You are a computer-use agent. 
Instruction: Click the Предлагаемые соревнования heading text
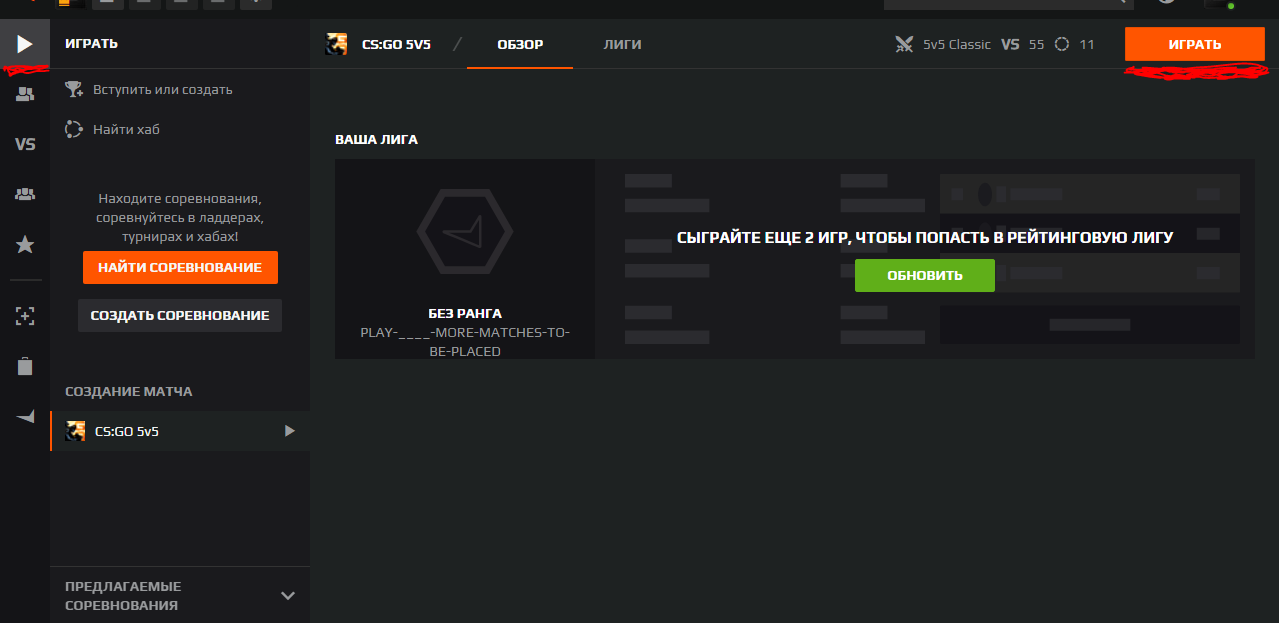[123, 596]
